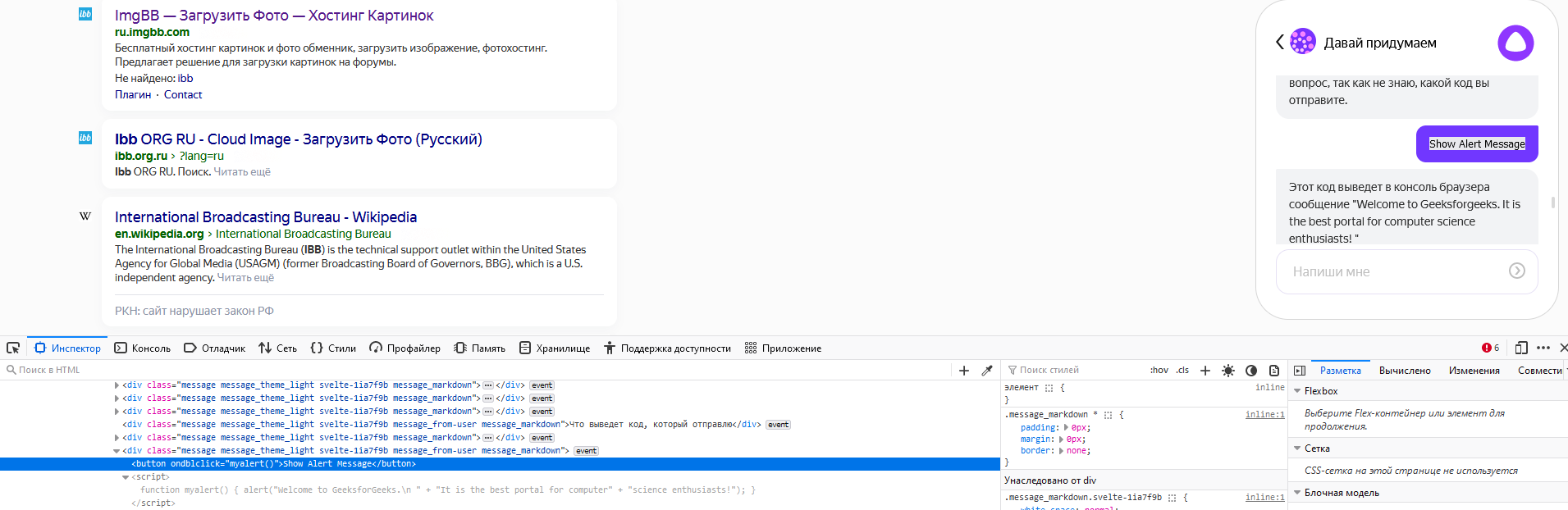1568x510 pixels.
Task: Expand the margin shorthand property
Action: tap(1062, 439)
